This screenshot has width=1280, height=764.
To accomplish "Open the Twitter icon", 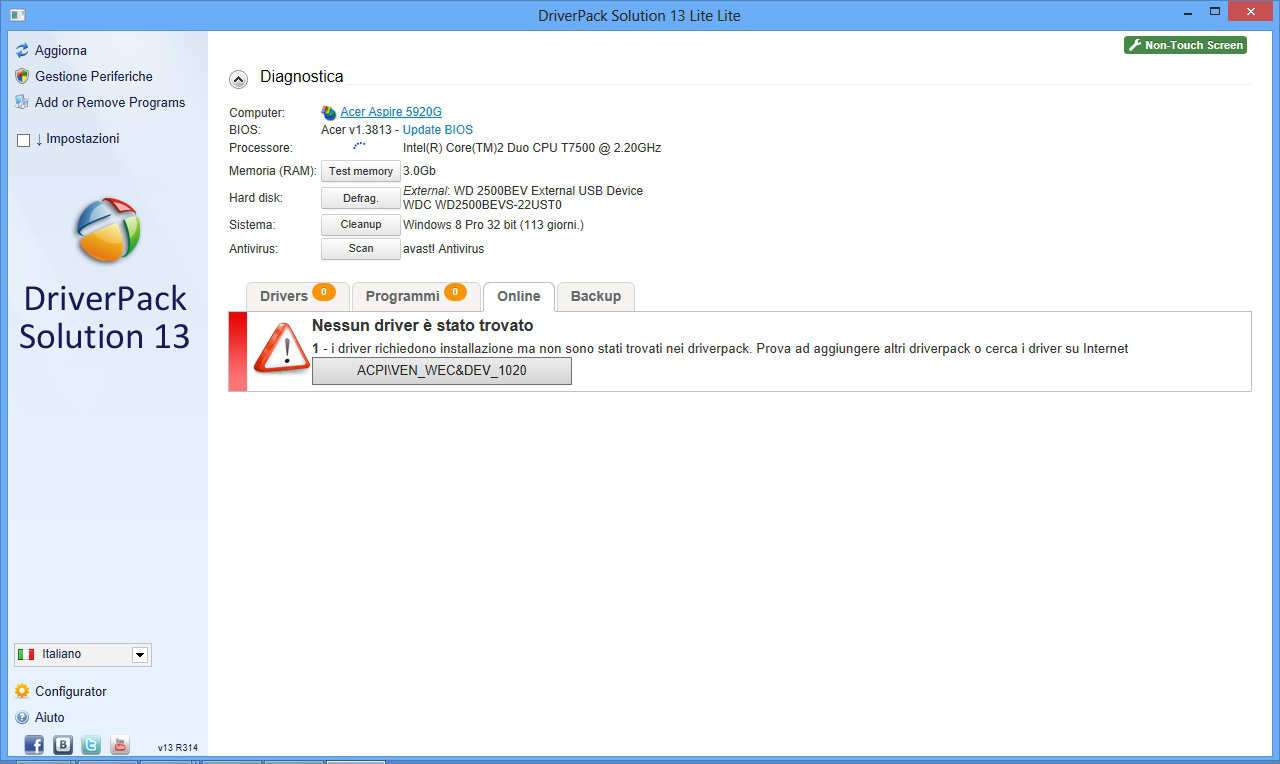I will click(x=91, y=744).
